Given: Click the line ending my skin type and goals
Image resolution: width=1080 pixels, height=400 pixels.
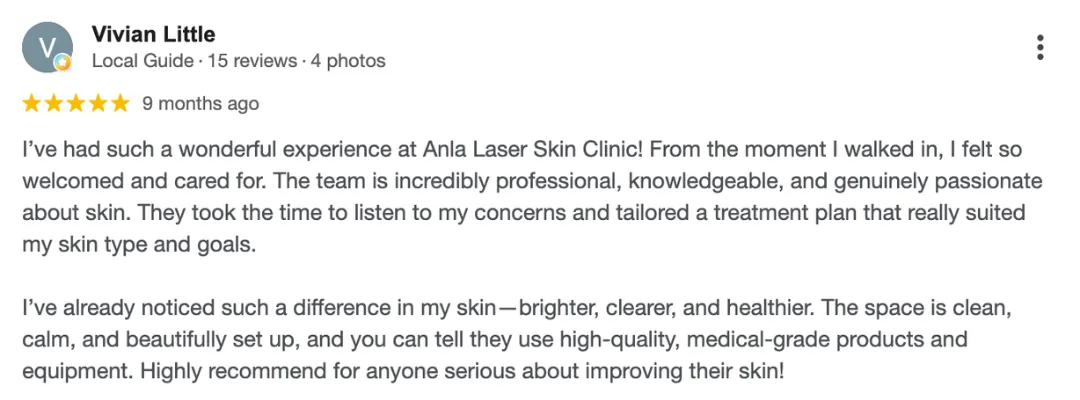Looking at the screenshot, I should point(138,245).
